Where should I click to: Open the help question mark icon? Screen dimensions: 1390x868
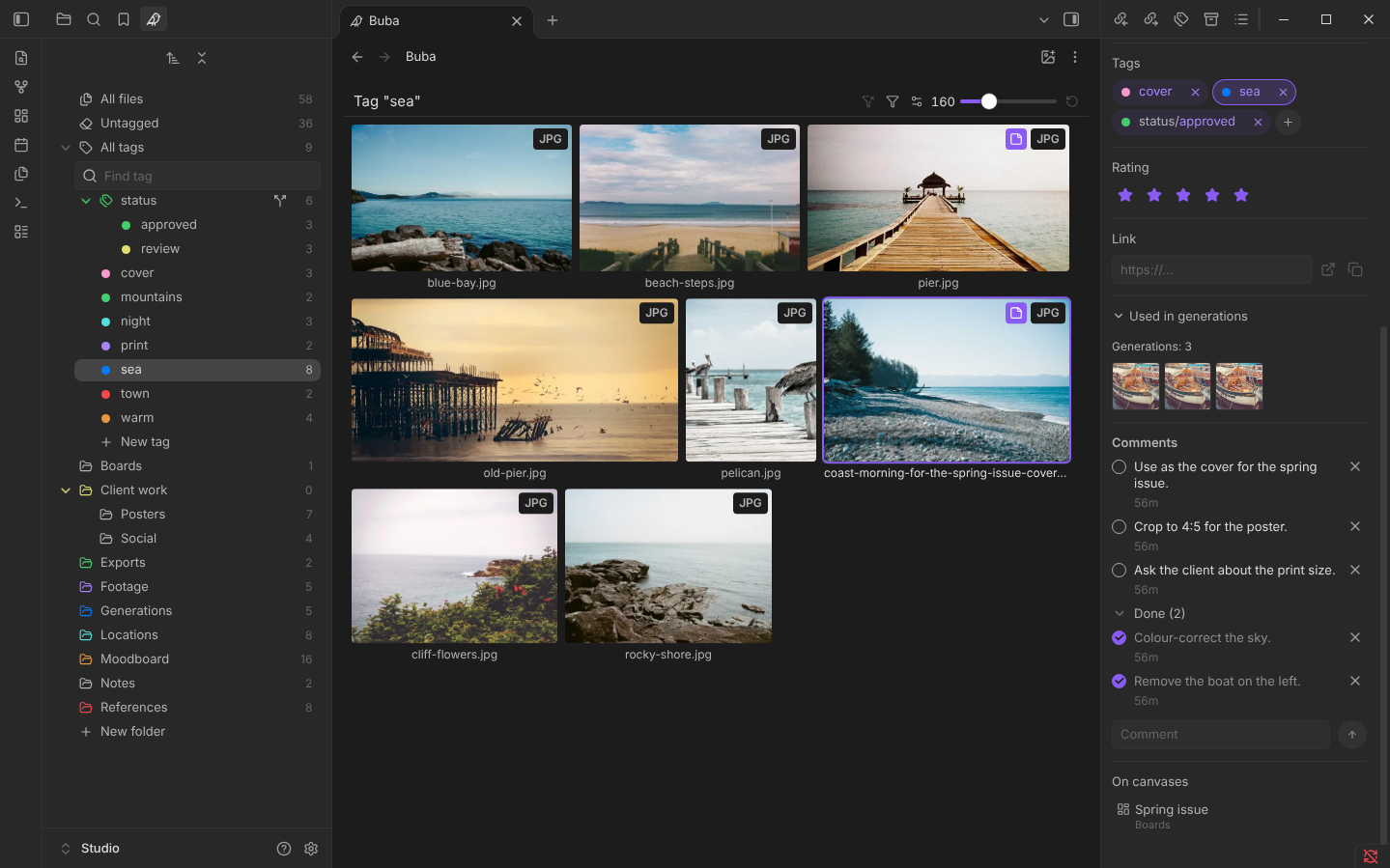pos(284,849)
